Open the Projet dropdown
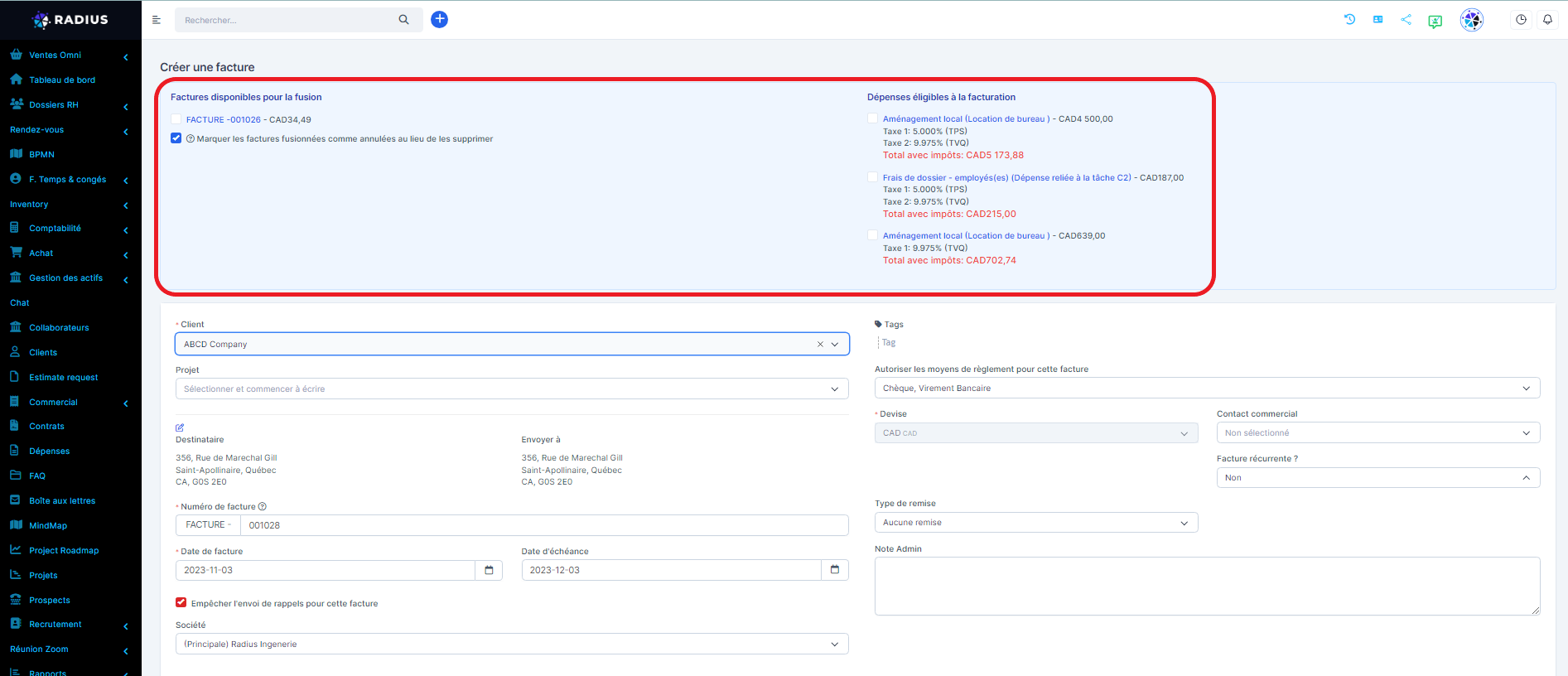Viewport: 1568px width, 676px height. (512, 389)
